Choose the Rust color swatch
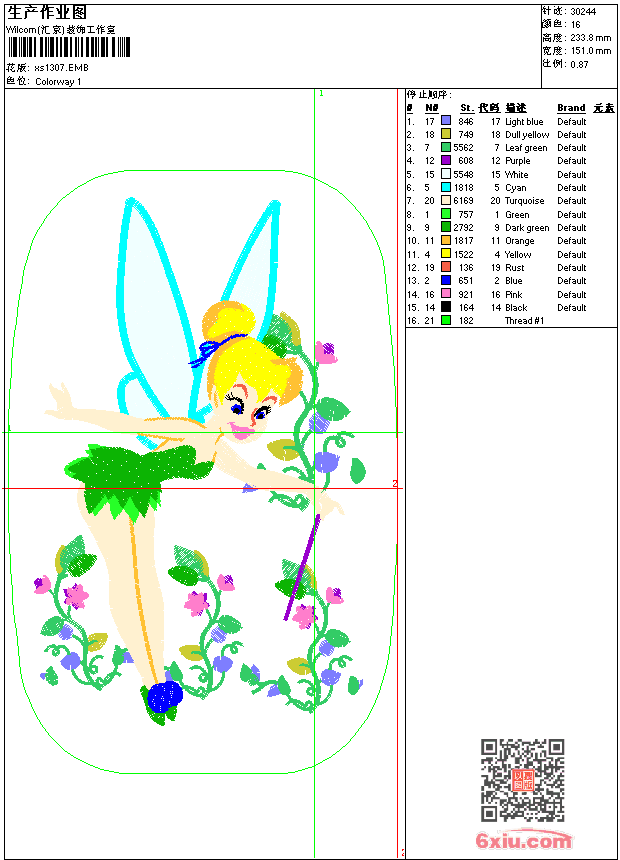Viewport: 620px width, 860px height. [446, 267]
